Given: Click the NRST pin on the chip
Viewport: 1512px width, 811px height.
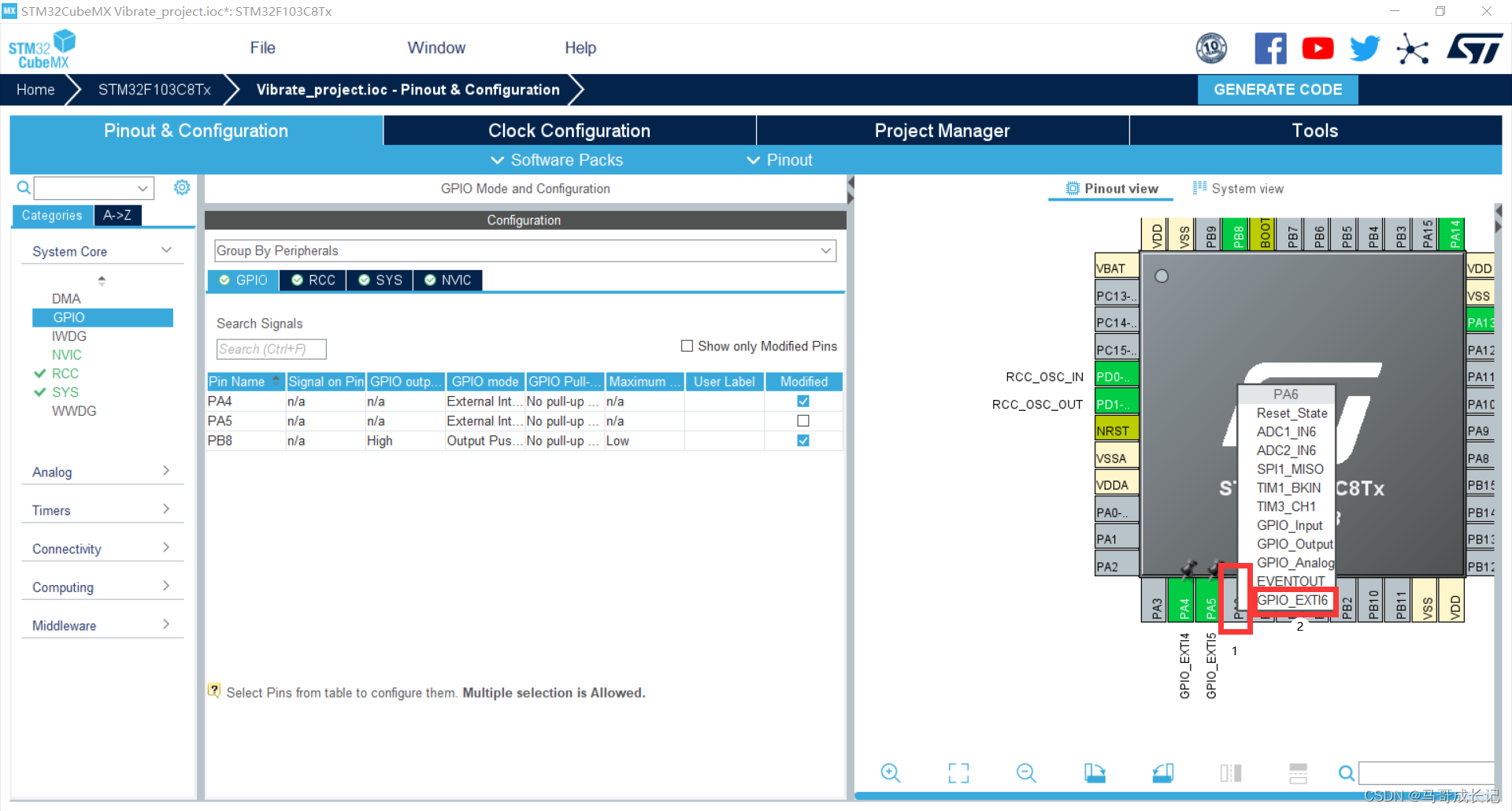Looking at the screenshot, I should 1117,431.
